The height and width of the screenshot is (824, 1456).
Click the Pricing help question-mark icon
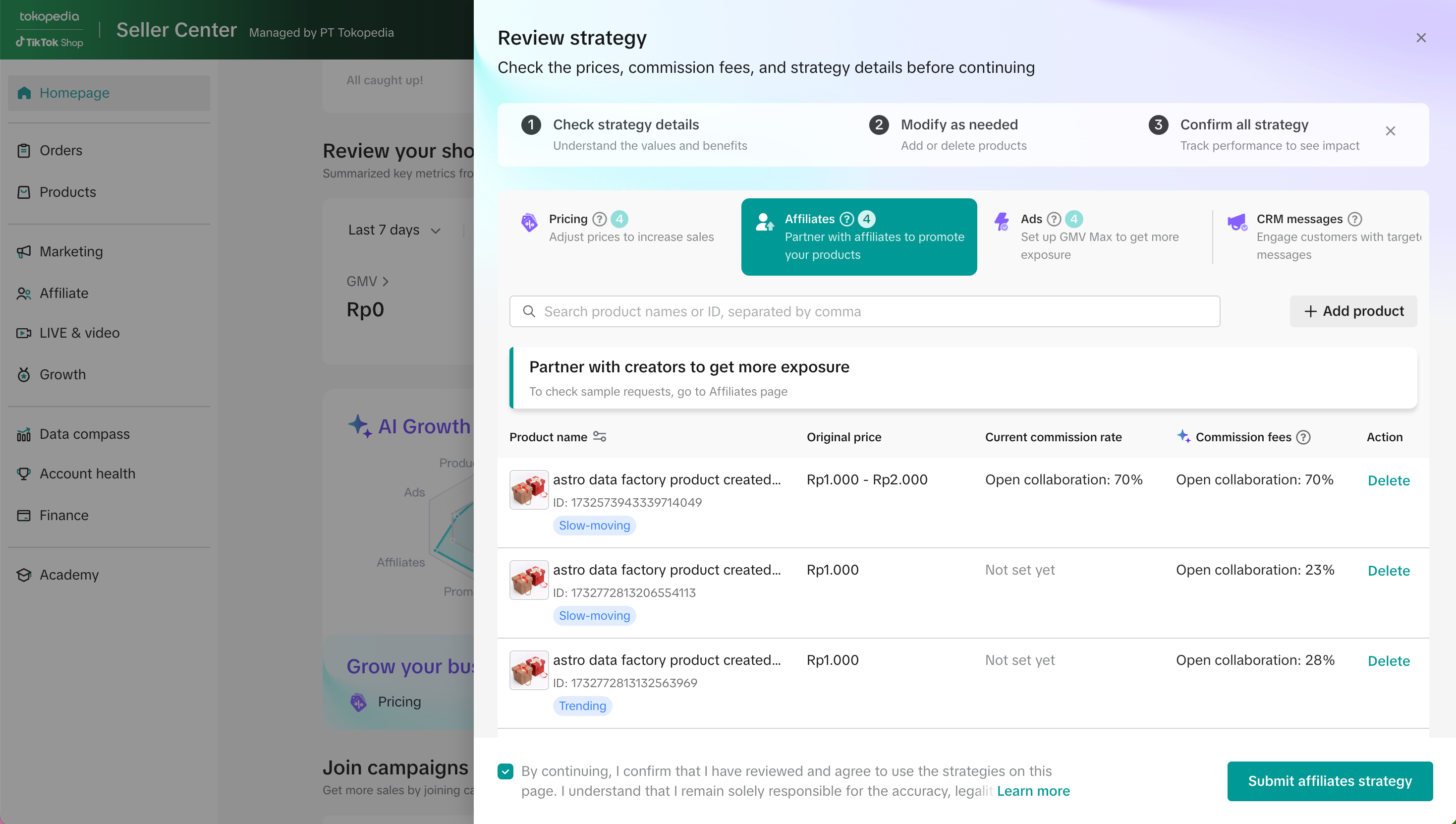599,219
